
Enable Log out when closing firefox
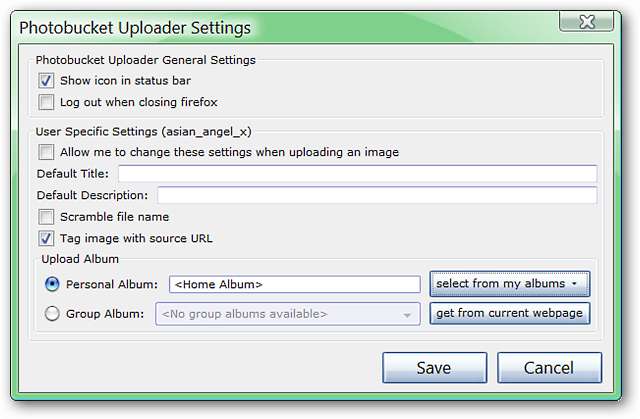click(46, 102)
